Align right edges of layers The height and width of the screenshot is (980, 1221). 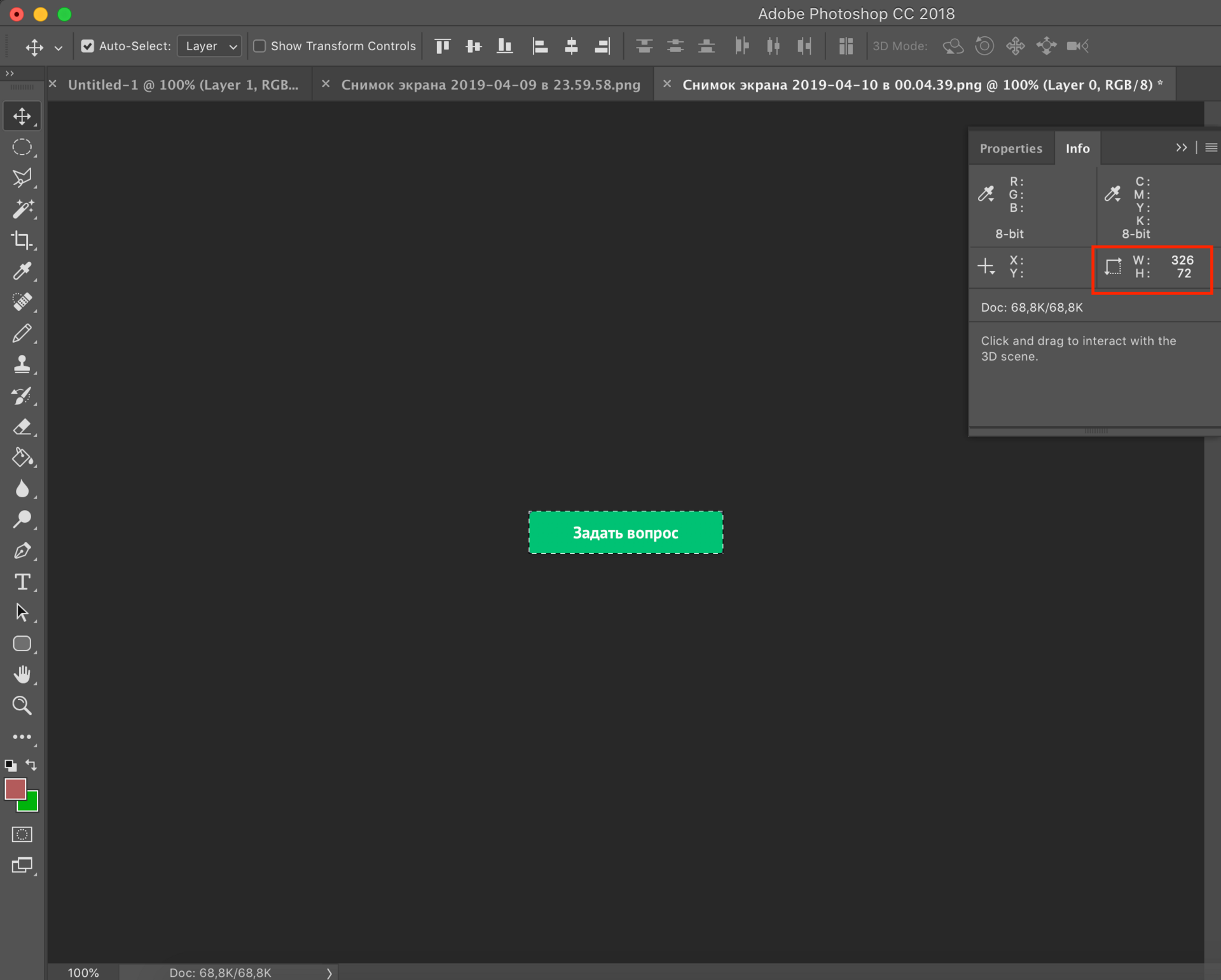pos(602,46)
